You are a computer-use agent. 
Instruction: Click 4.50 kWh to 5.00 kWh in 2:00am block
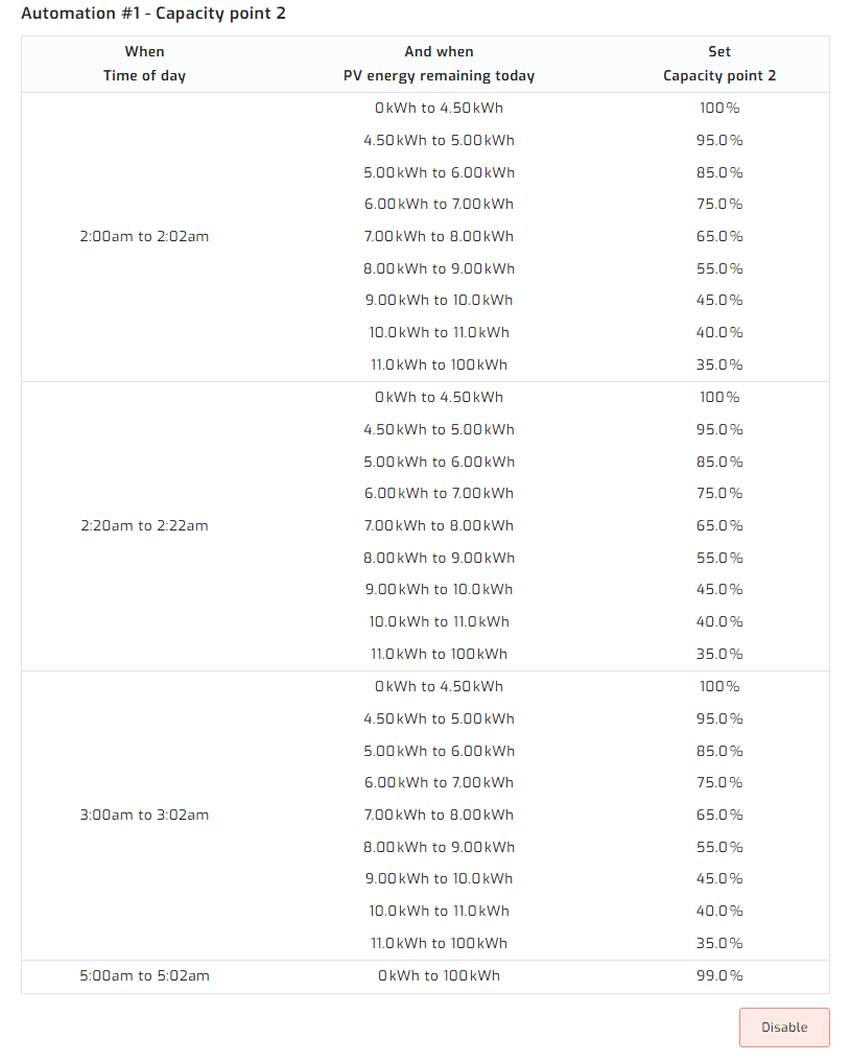click(439, 140)
